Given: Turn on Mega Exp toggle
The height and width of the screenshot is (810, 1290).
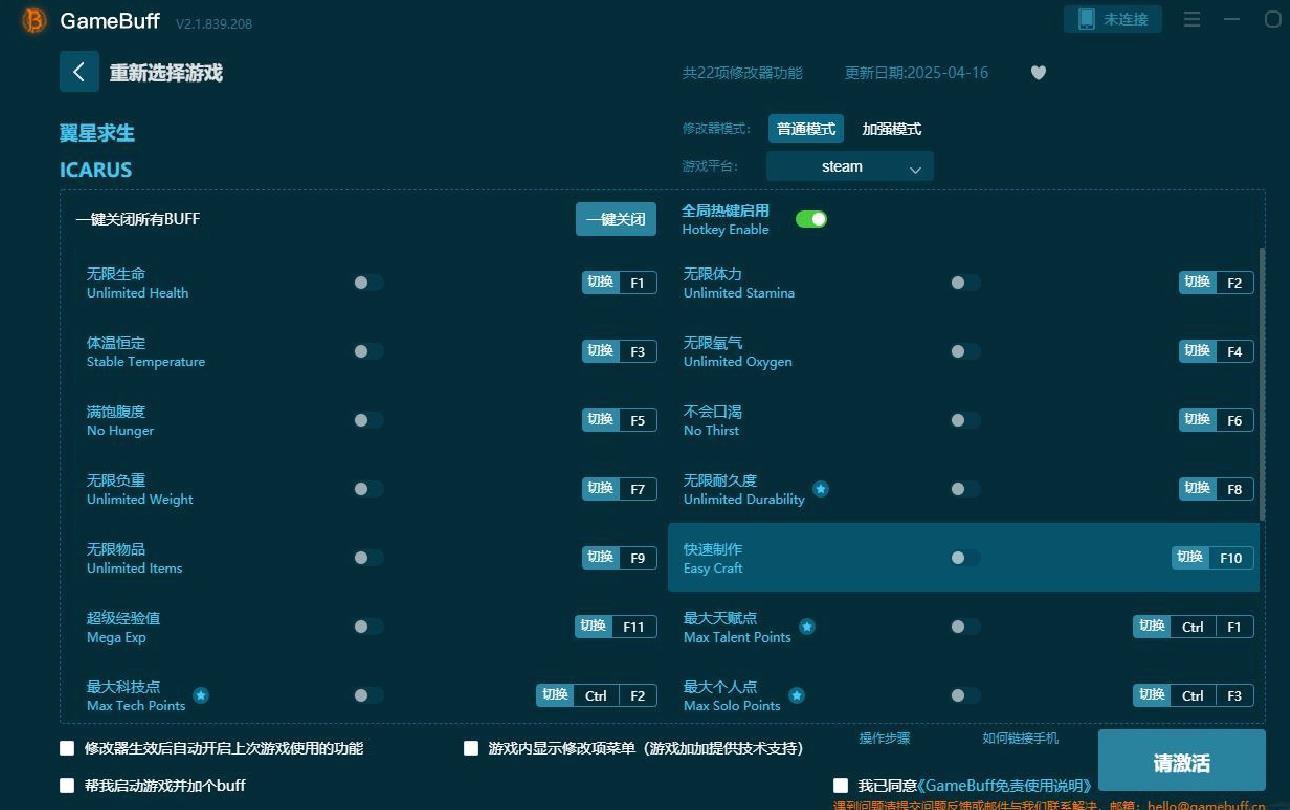Looking at the screenshot, I should [368, 627].
